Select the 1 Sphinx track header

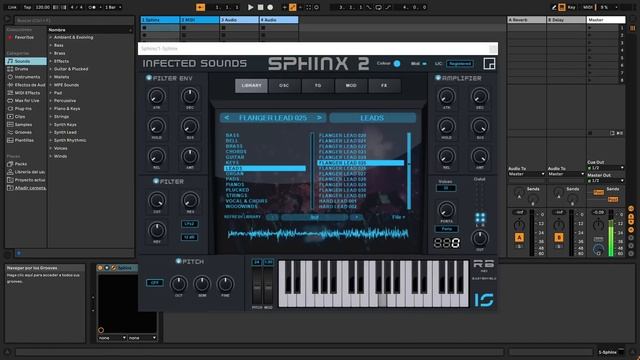point(160,20)
